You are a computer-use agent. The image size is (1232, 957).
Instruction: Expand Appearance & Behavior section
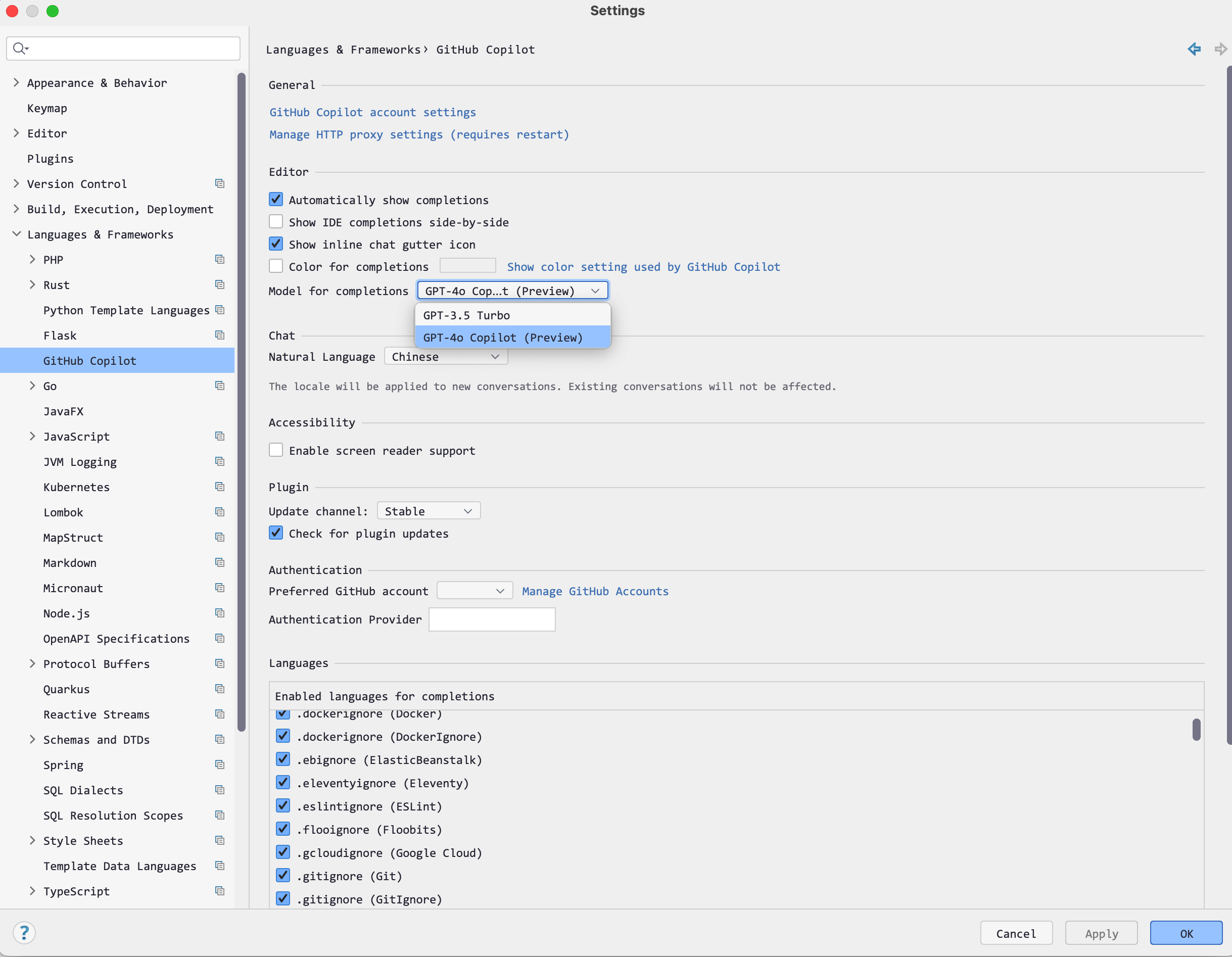(16, 83)
